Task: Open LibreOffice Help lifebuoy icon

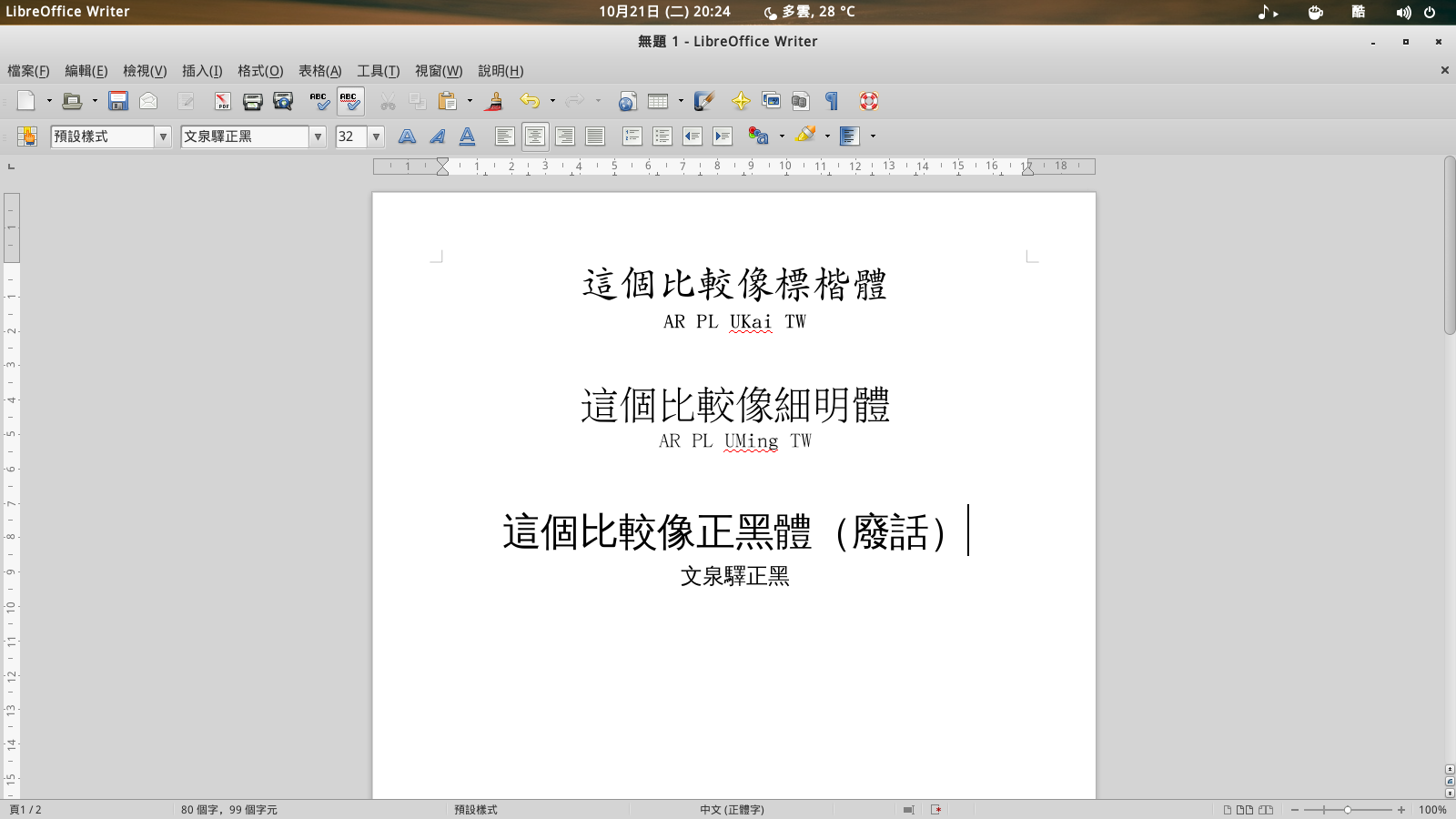Action: 869,101
